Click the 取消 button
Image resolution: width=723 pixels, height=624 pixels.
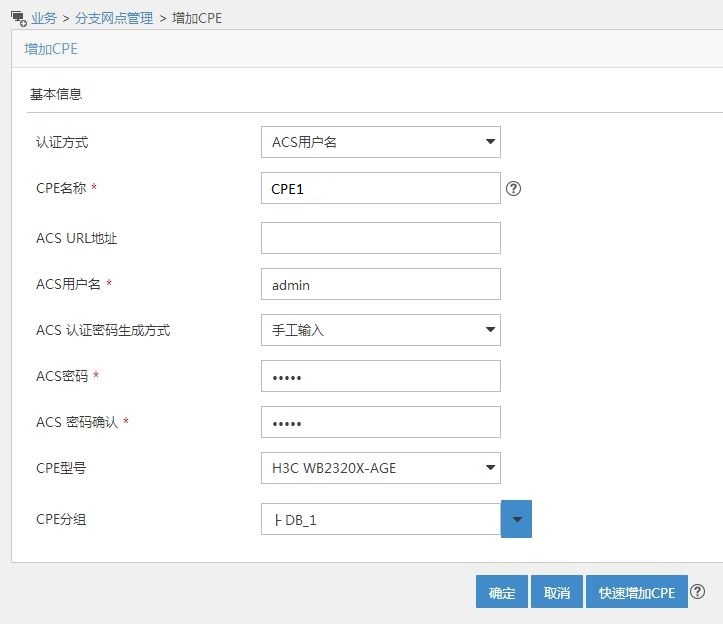(x=557, y=592)
